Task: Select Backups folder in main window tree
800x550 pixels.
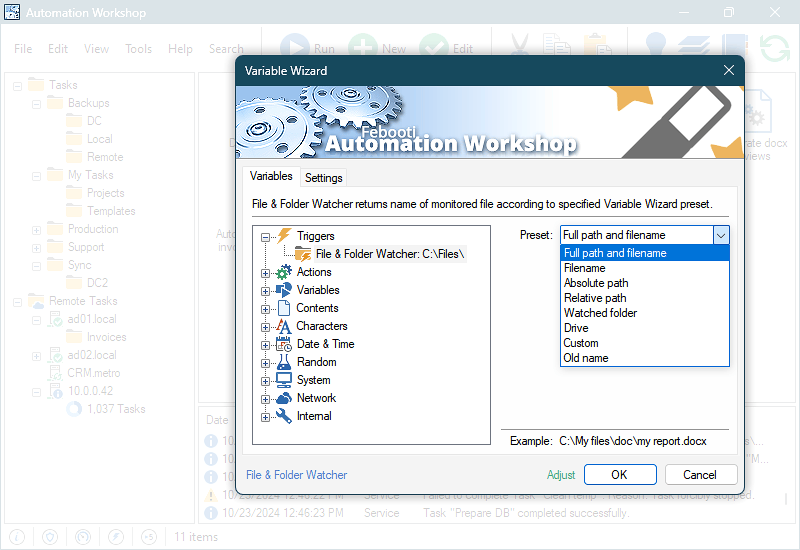Action: (89, 103)
